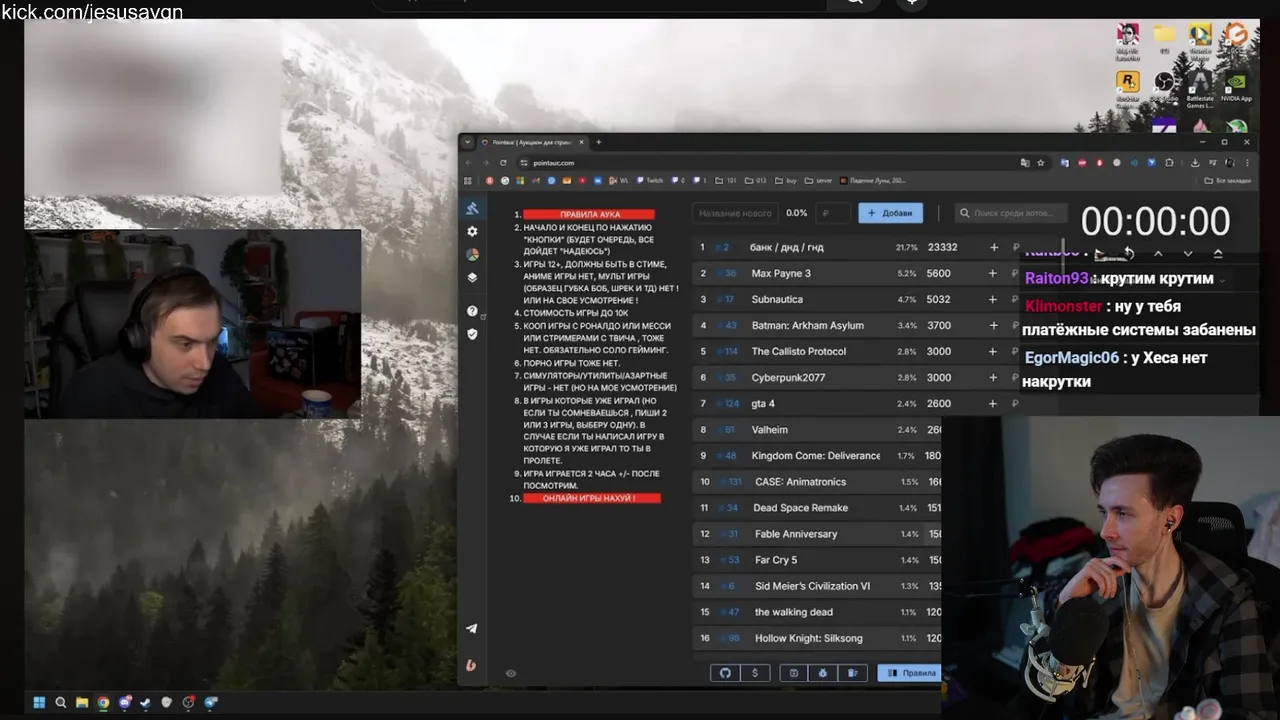Toggle the eye visibility icon below rules
Image resolution: width=1280 pixels, height=720 pixels.
[x=511, y=673]
